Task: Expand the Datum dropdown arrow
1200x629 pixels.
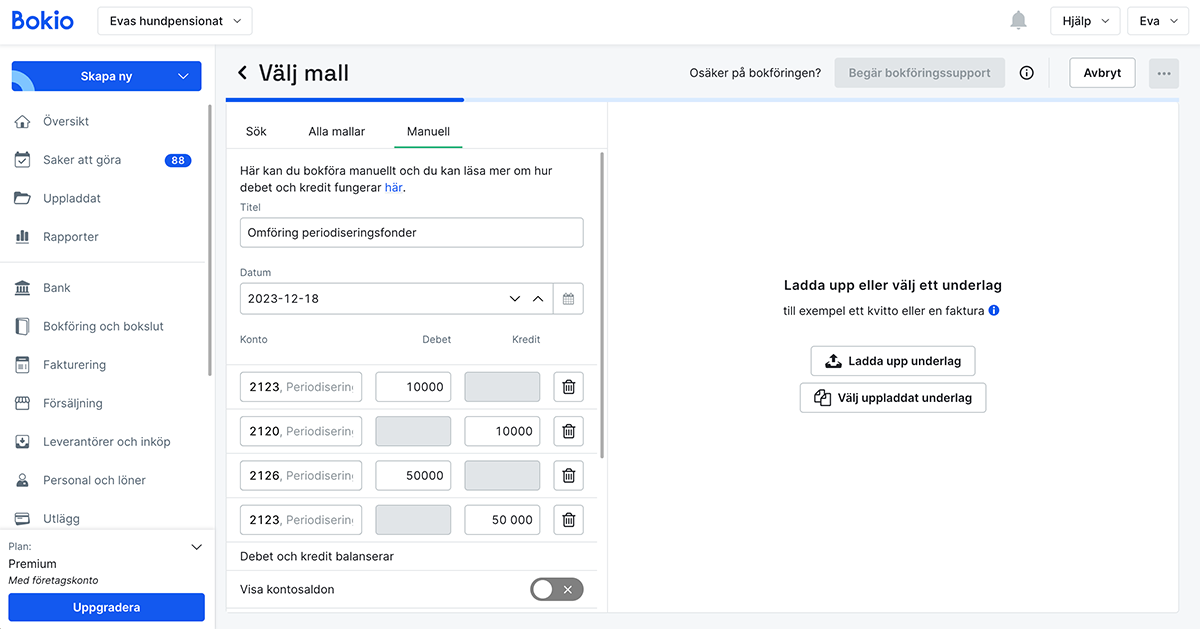Action: click(x=515, y=298)
